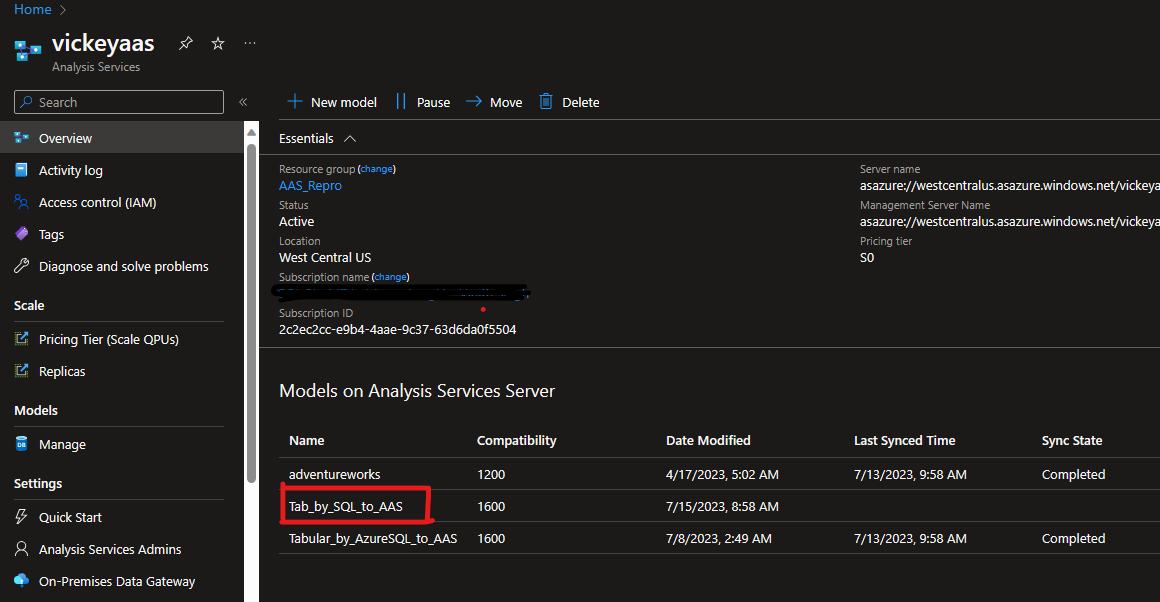The height and width of the screenshot is (602, 1160).
Task: Click change next to Subscription name
Action: point(390,277)
